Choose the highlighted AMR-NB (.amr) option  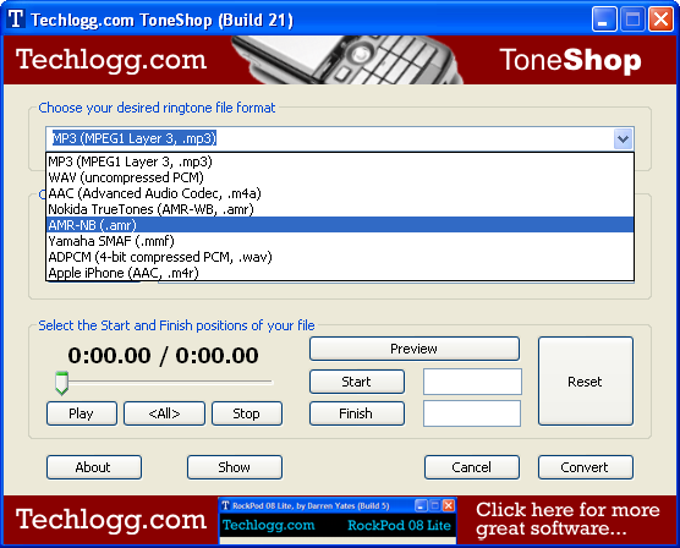[340, 225]
